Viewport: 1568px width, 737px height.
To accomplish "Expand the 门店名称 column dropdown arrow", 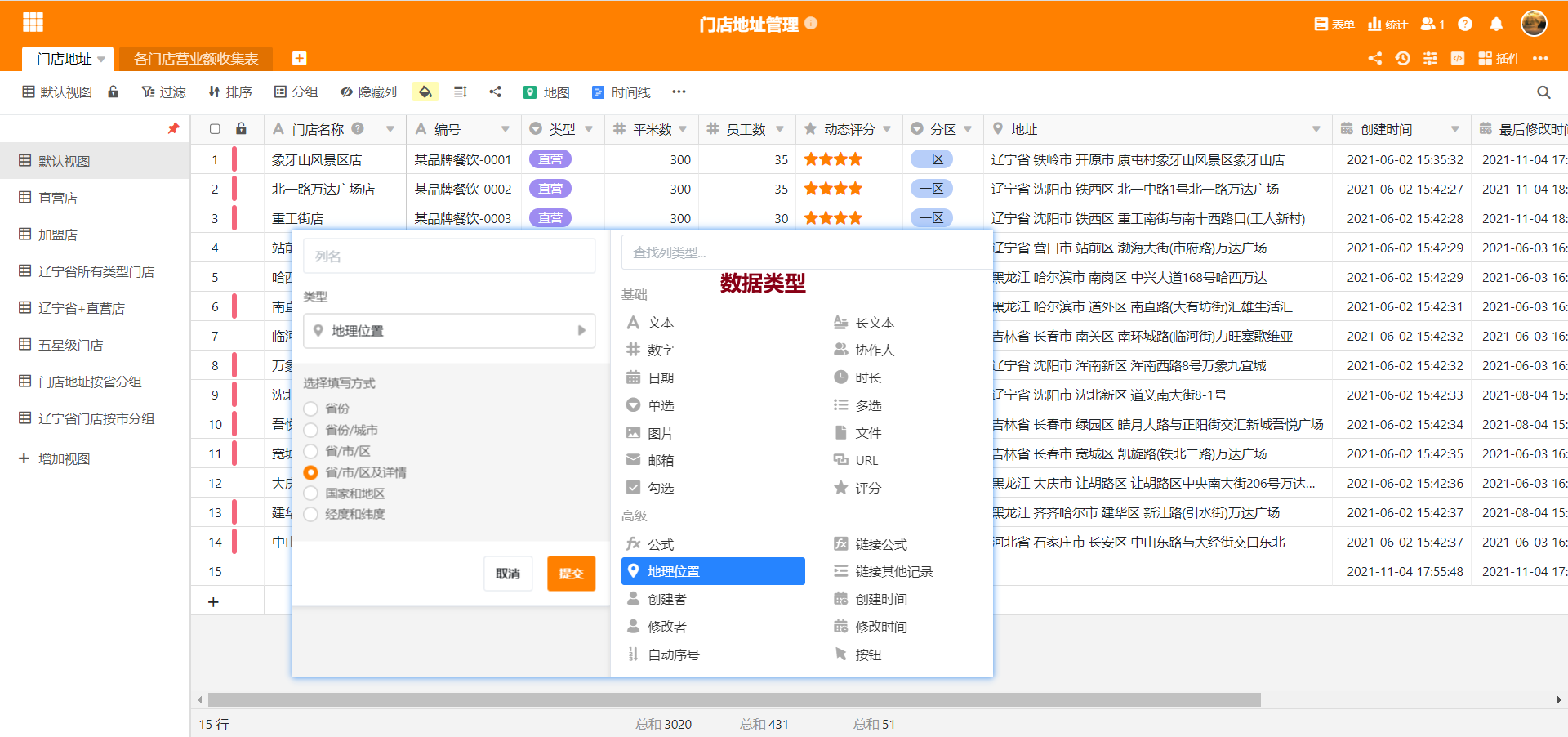I will point(390,129).
